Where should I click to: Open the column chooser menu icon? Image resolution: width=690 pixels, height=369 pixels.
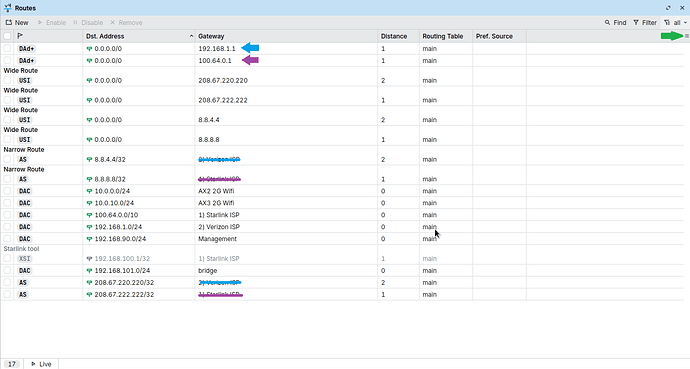pos(686,36)
